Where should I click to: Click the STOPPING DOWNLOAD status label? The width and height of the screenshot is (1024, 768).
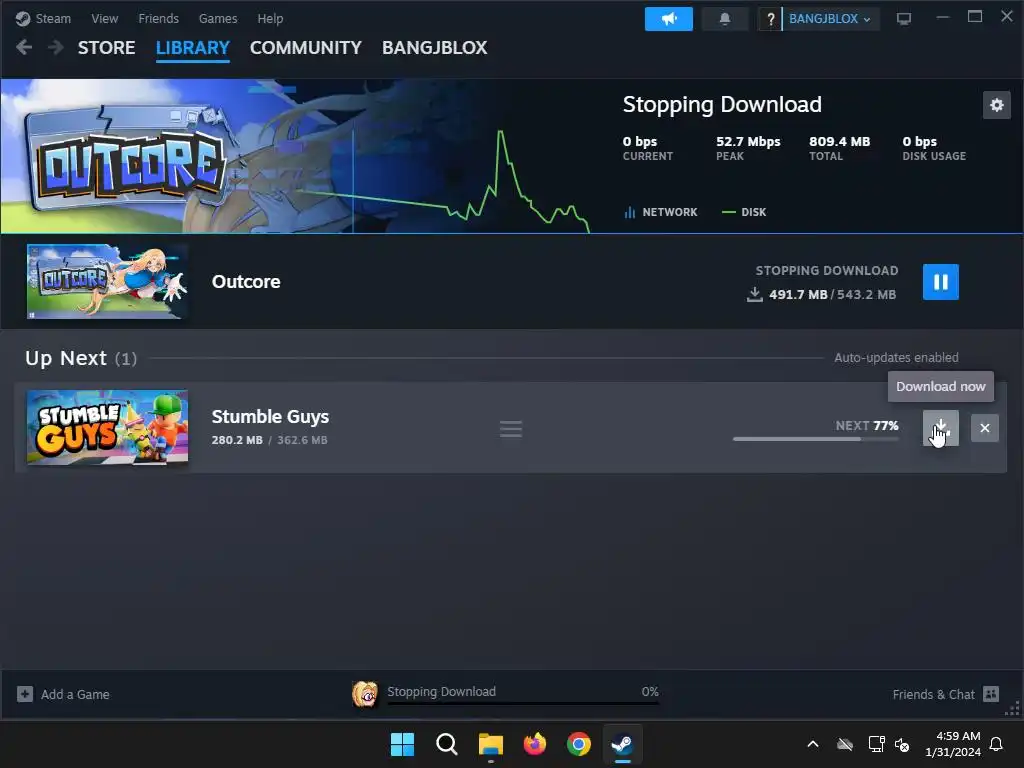pos(827,270)
